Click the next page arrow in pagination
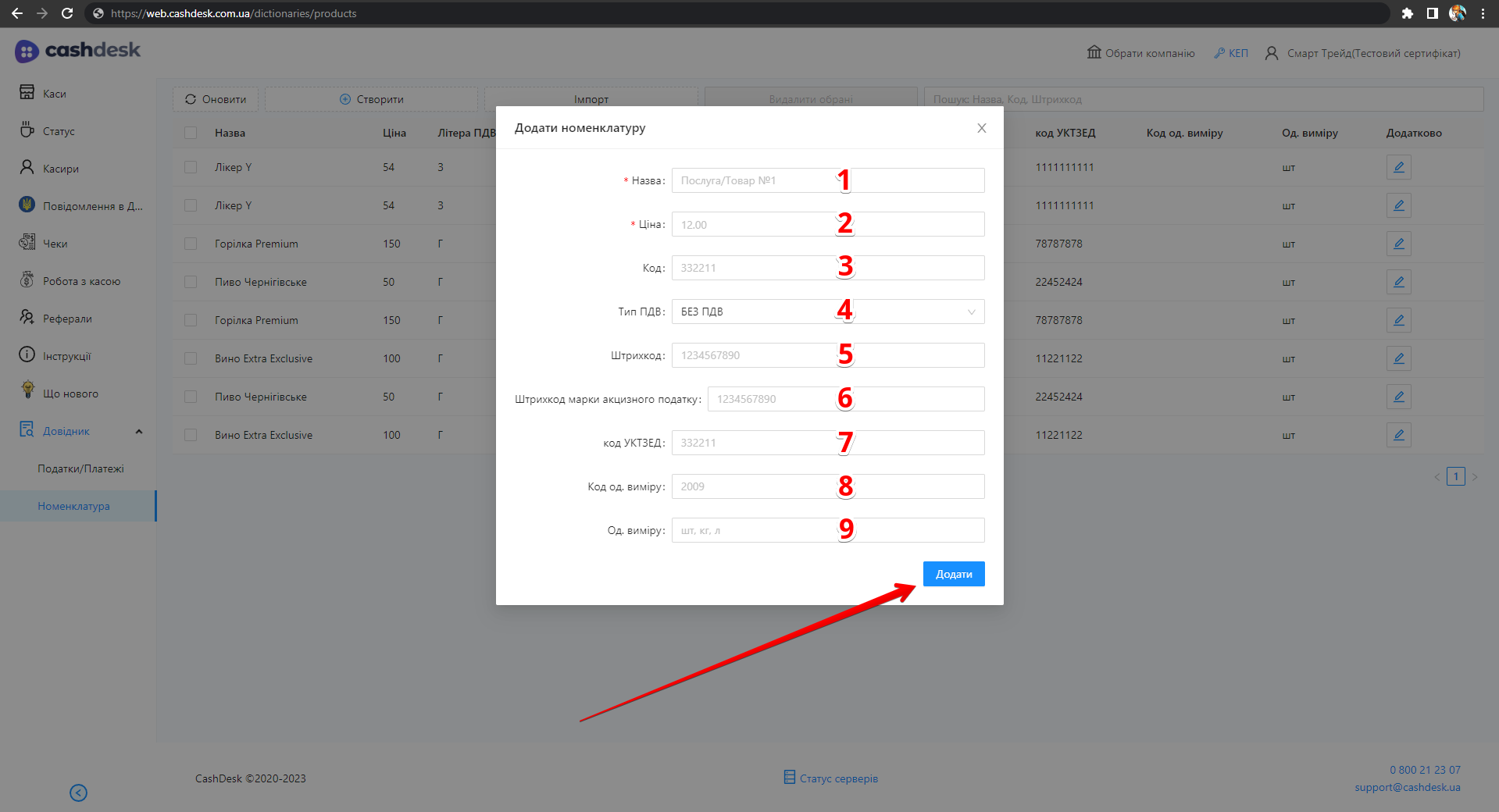This screenshot has width=1499, height=812. (x=1474, y=476)
